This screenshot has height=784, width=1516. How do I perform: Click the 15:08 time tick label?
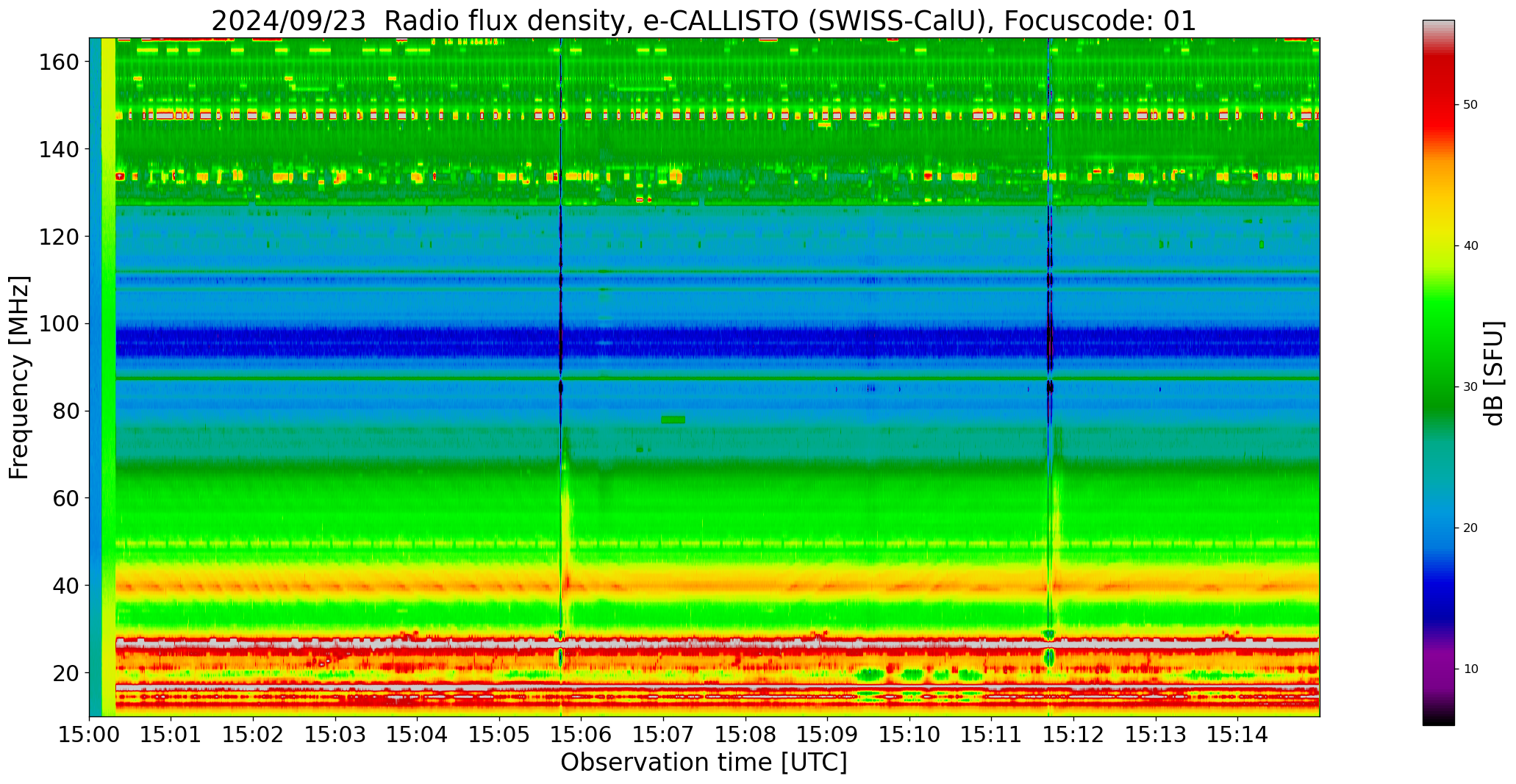pyautogui.click(x=746, y=733)
